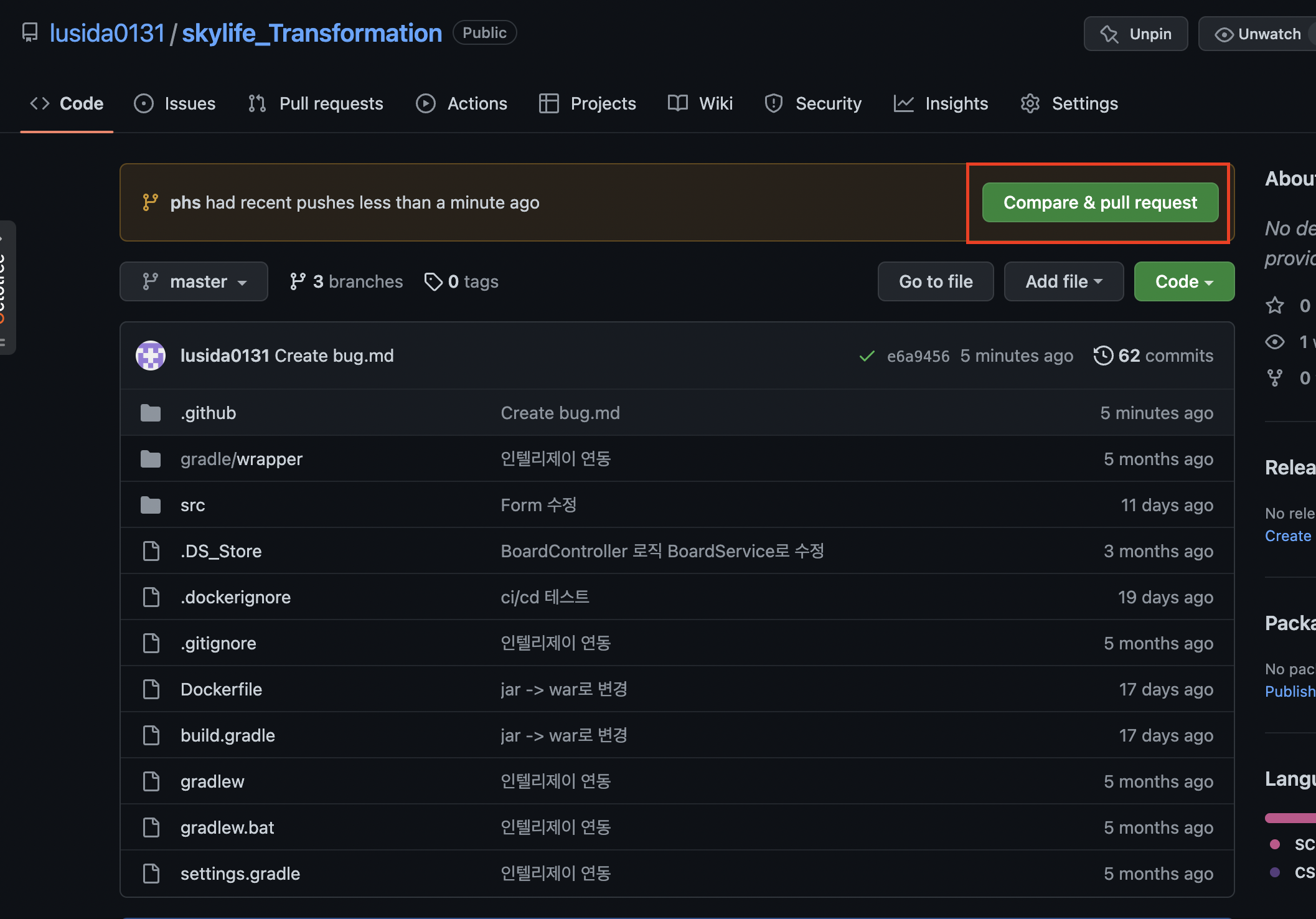The height and width of the screenshot is (919, 1316).
Task: Click the lusida0131 avatar thumbnail
Action: coord(151,356)
